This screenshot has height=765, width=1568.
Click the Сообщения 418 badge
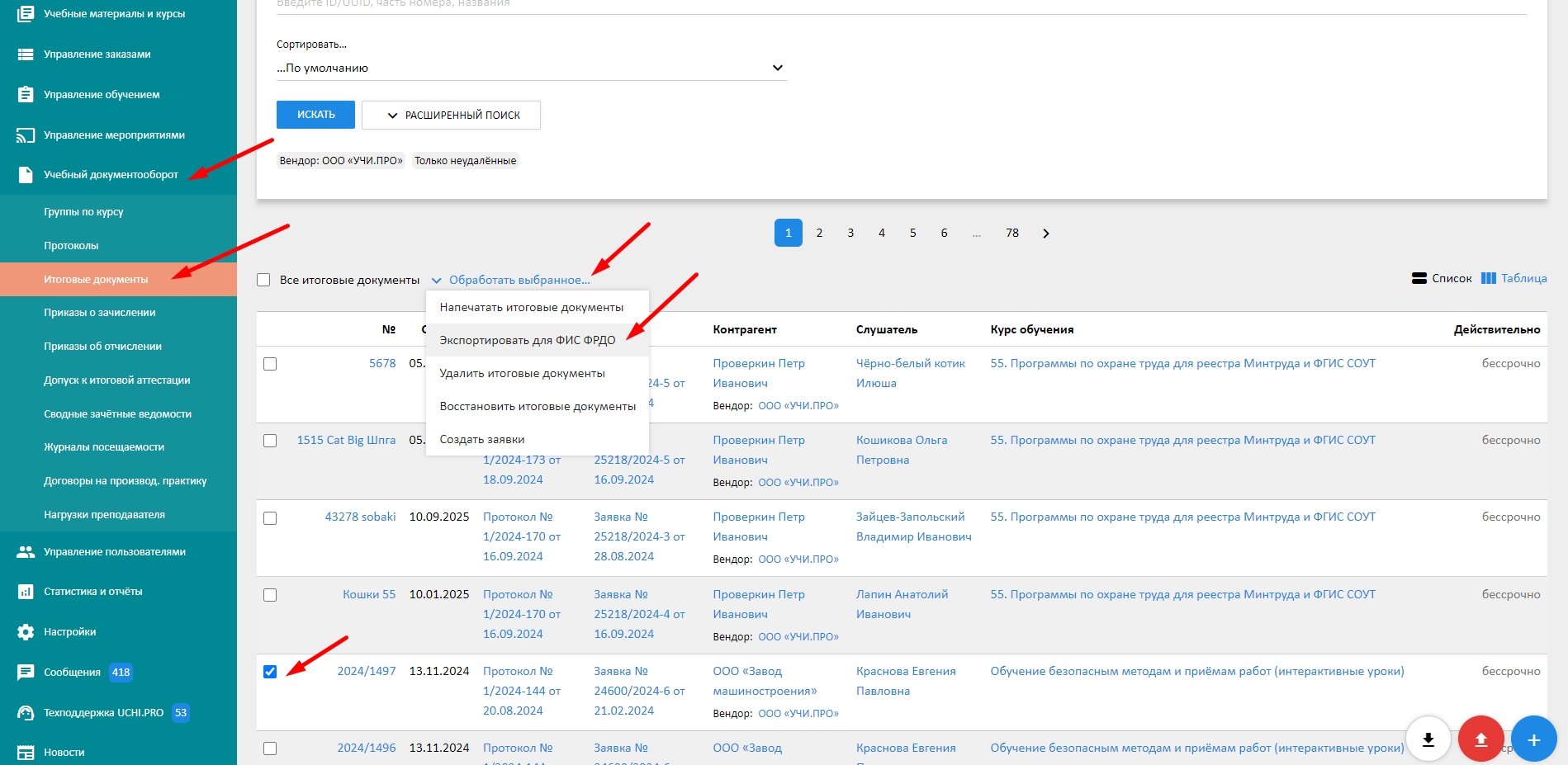click(121, 672)
